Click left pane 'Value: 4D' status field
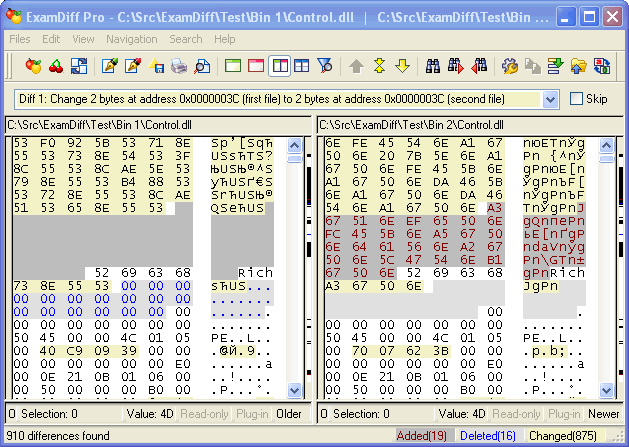Screen dimensions: 629x447 [150, 414]
